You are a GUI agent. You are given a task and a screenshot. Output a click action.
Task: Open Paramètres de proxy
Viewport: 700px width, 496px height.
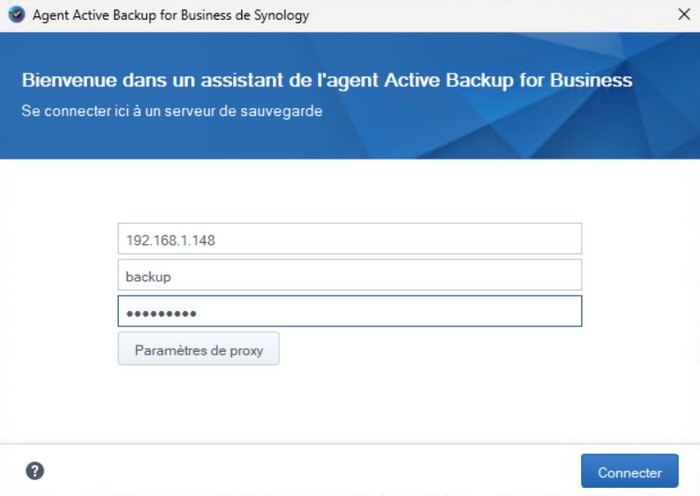point(198,349)
